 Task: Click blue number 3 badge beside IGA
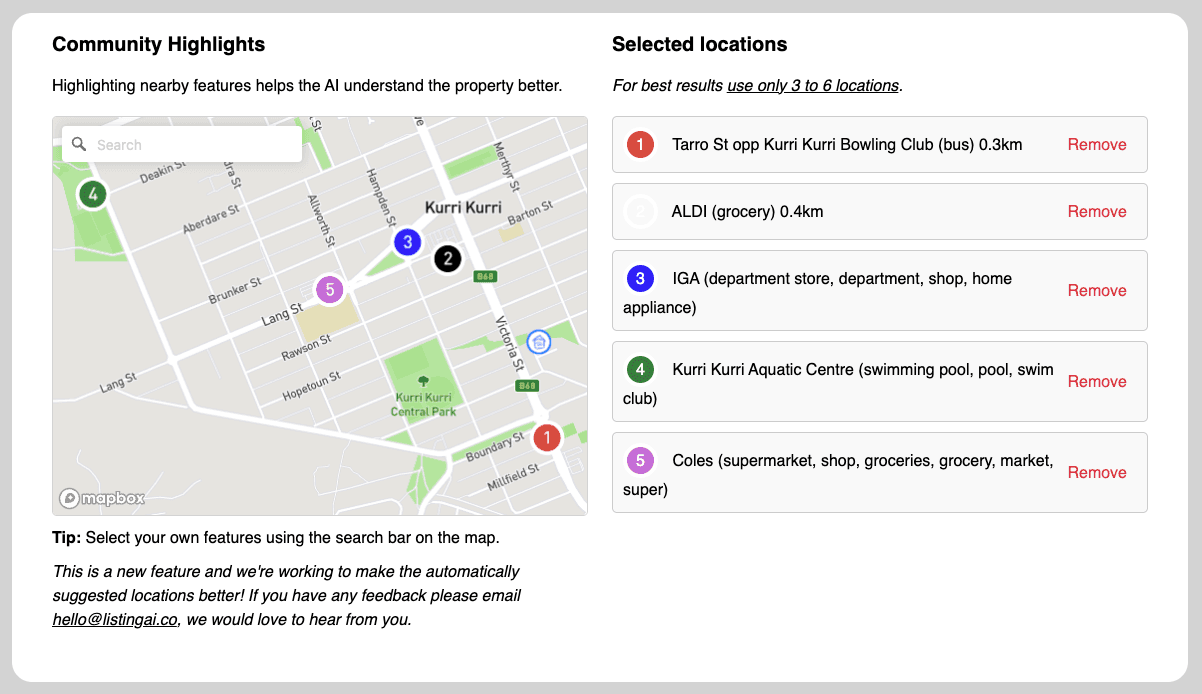pyautogui.click(x=640, y=279)
